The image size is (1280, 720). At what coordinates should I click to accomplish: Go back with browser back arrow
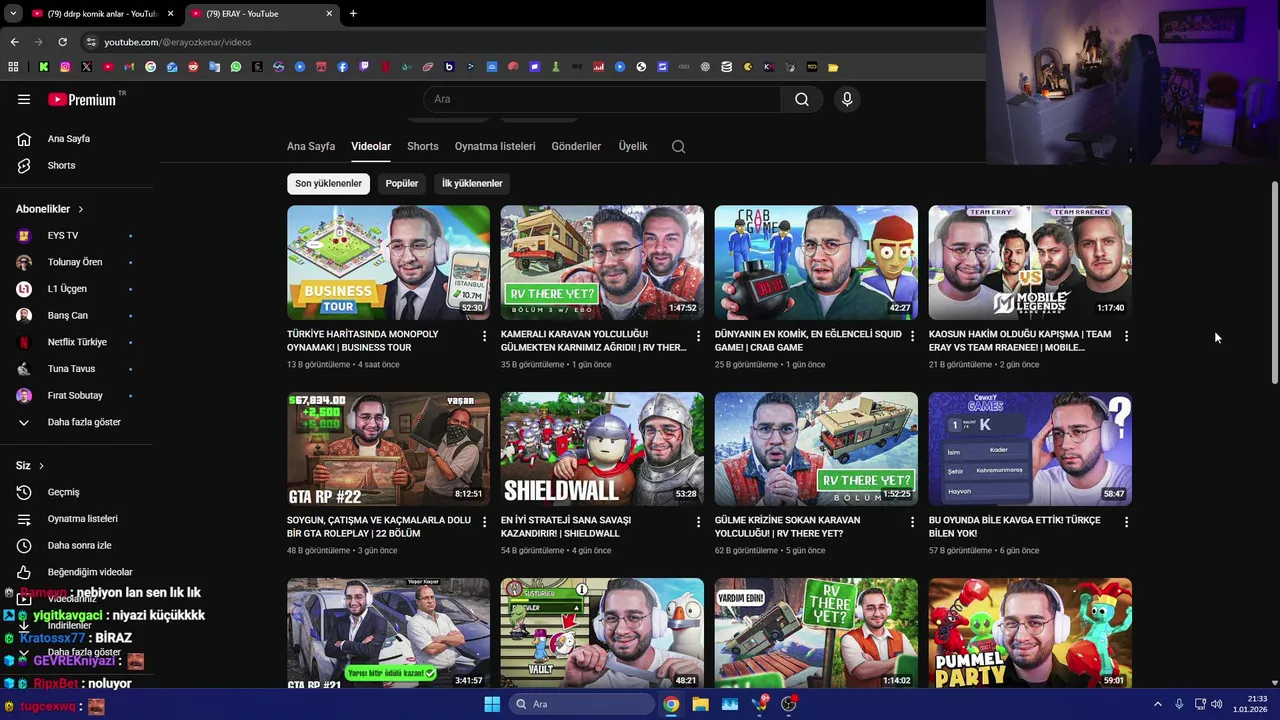(14, 42)
